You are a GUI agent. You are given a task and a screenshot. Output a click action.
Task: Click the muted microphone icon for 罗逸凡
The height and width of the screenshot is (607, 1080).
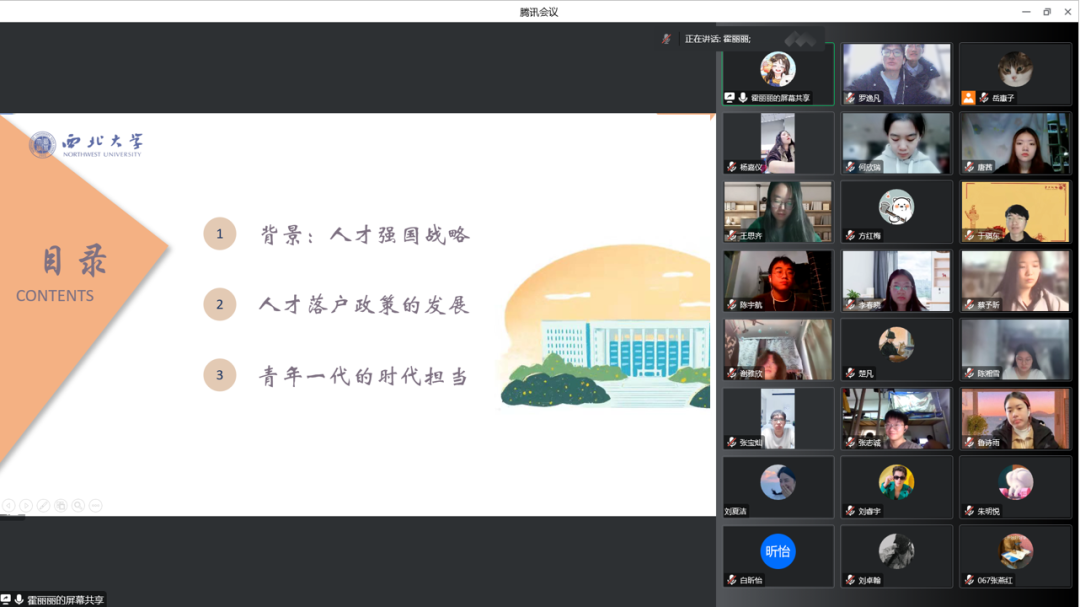pos(850,98)
